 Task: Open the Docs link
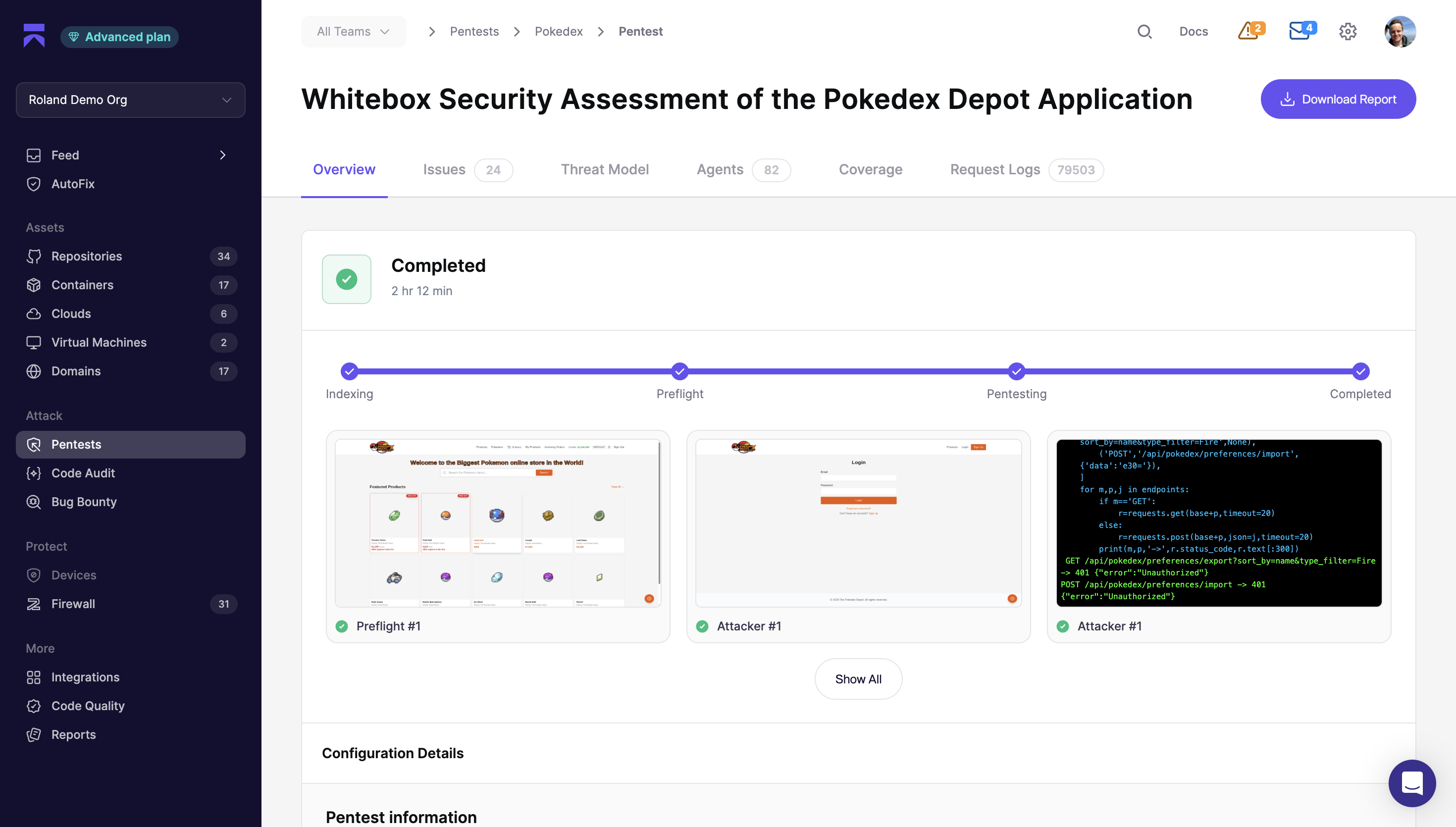pyautogui.click(x=1193, y=31)
